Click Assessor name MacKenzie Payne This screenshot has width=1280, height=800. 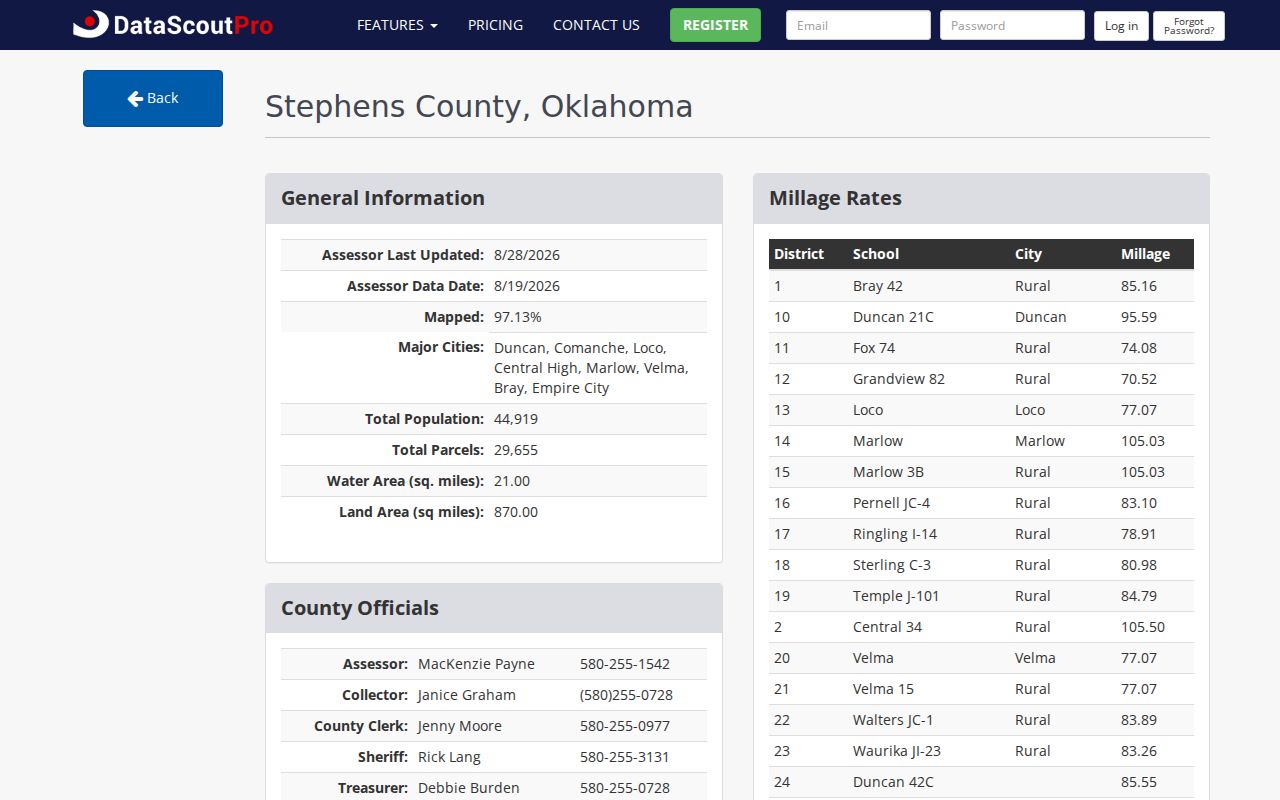pyautogui.click(x=476, y=664)
